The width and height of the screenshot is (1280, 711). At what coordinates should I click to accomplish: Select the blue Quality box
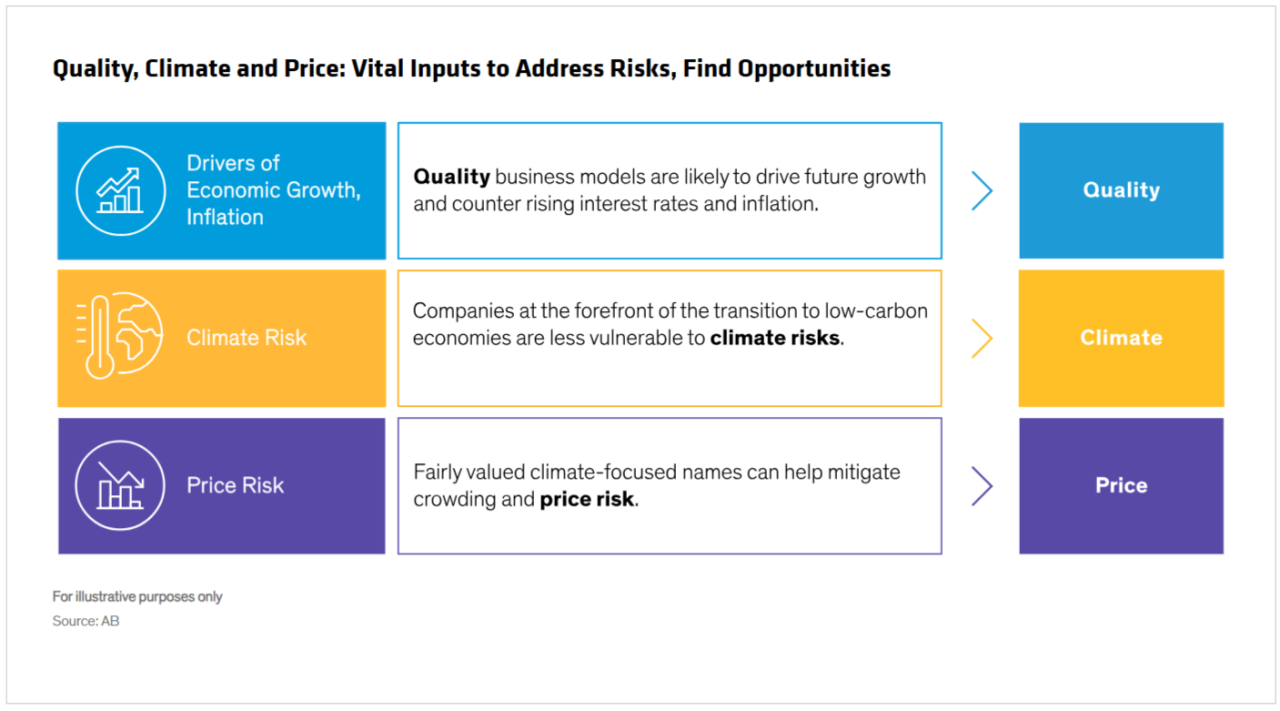click(1121, 190)
